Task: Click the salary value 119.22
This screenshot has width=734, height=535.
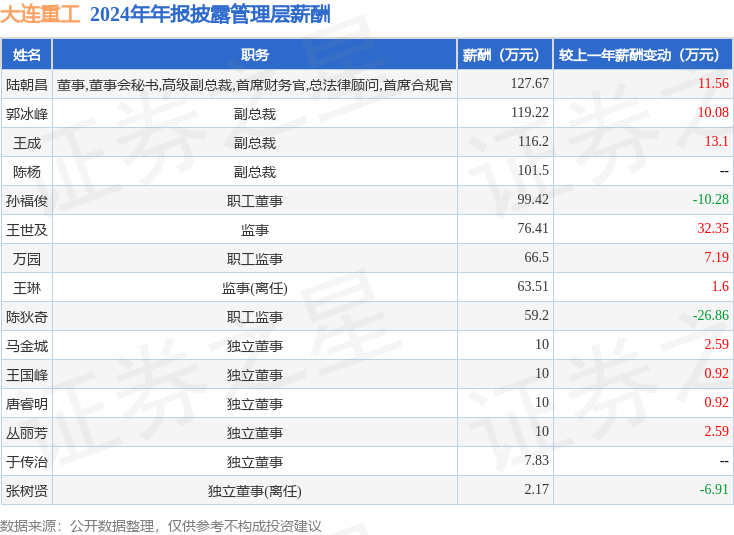Action: pyautogui.click(x=529, y=112)
